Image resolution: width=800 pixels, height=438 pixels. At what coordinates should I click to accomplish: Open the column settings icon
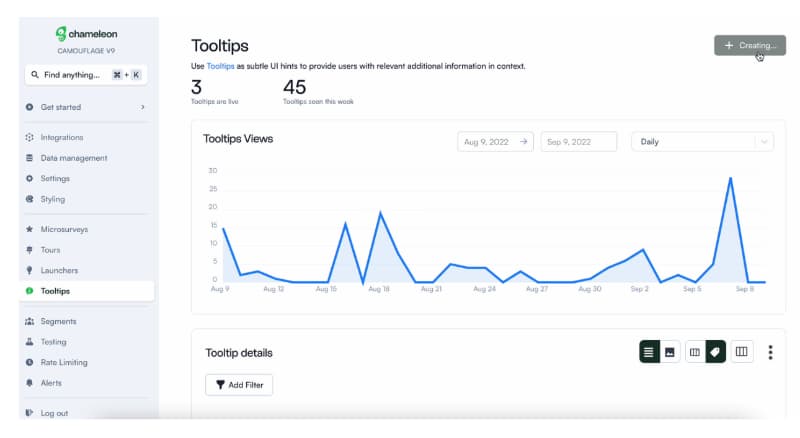point(742,352)
